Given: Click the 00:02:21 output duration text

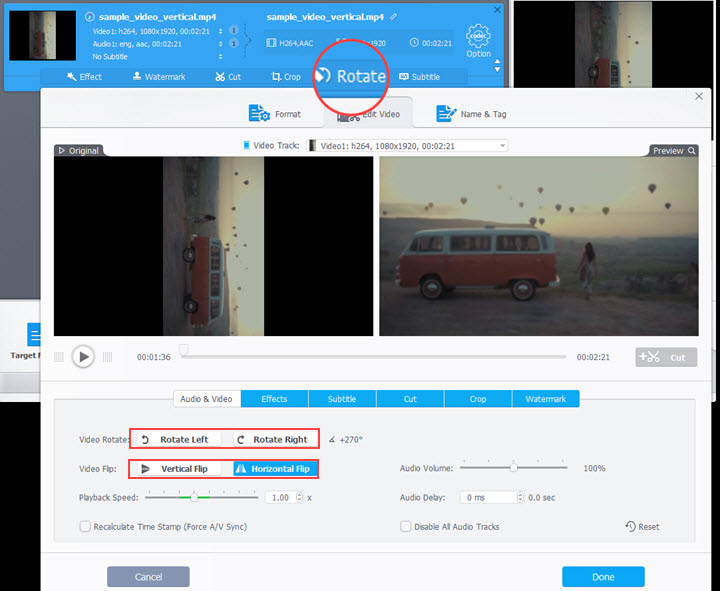Looking at the screenshot, I should pos(437,43).
